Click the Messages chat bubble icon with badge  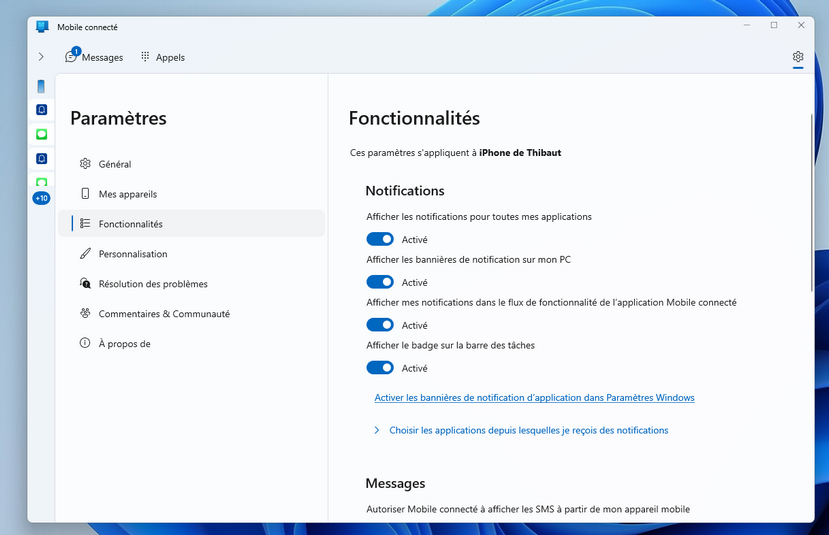(71, 57)
